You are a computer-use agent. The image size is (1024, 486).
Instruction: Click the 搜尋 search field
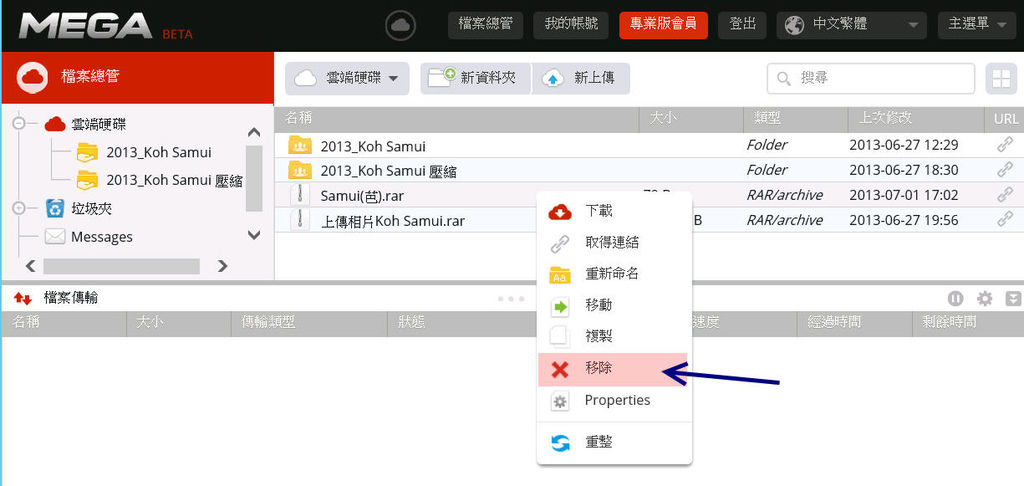(x=871, y=78)
